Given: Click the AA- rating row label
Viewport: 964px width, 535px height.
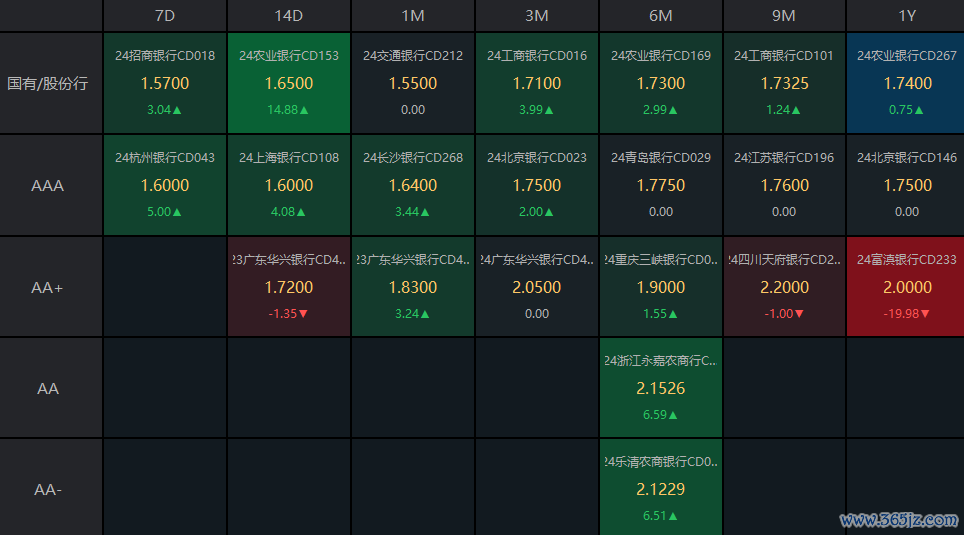Looking at the screenshot, I should tap(51, 487).
